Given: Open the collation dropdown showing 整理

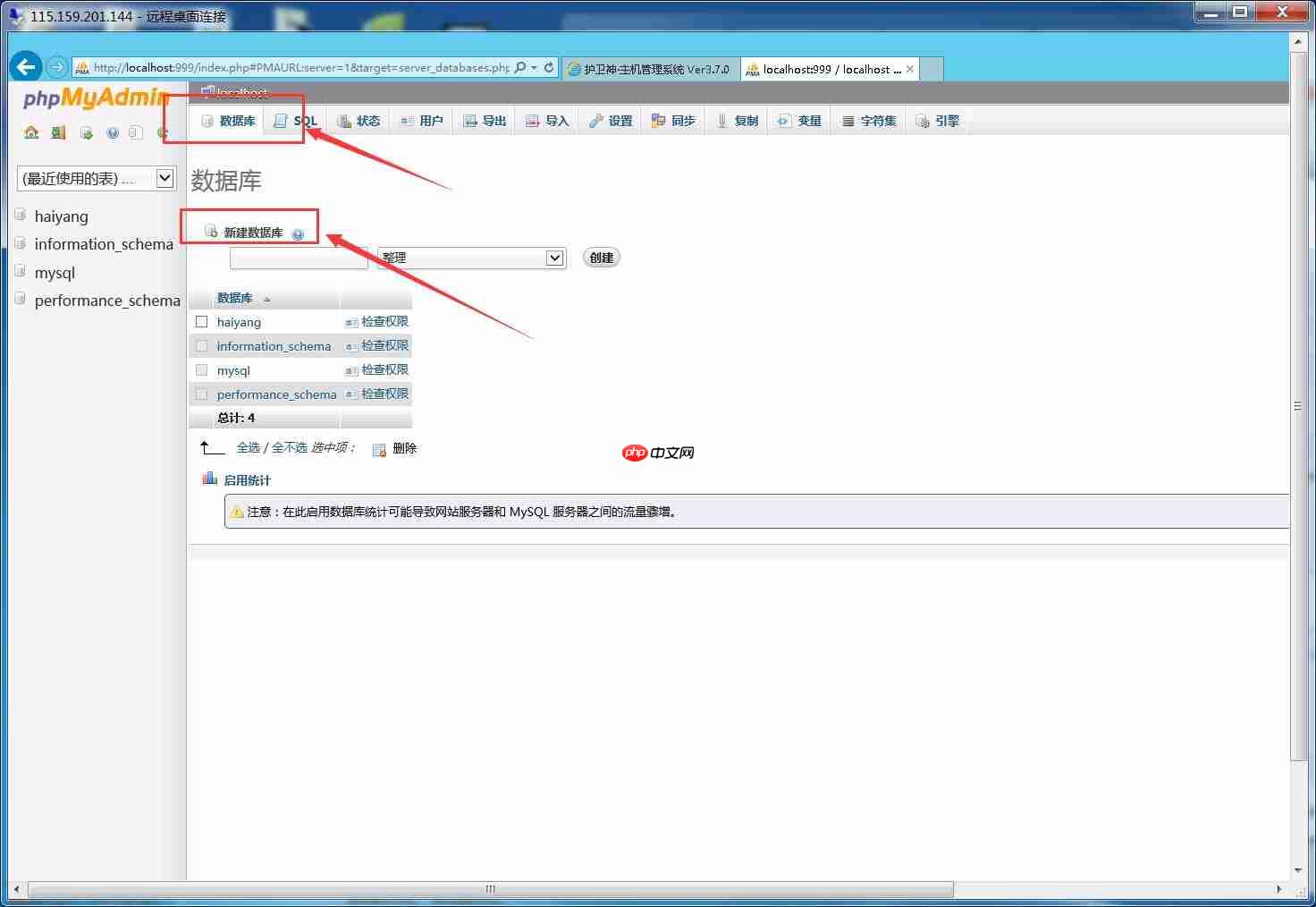Looking at the screenshot, I should tap(471, 258).
